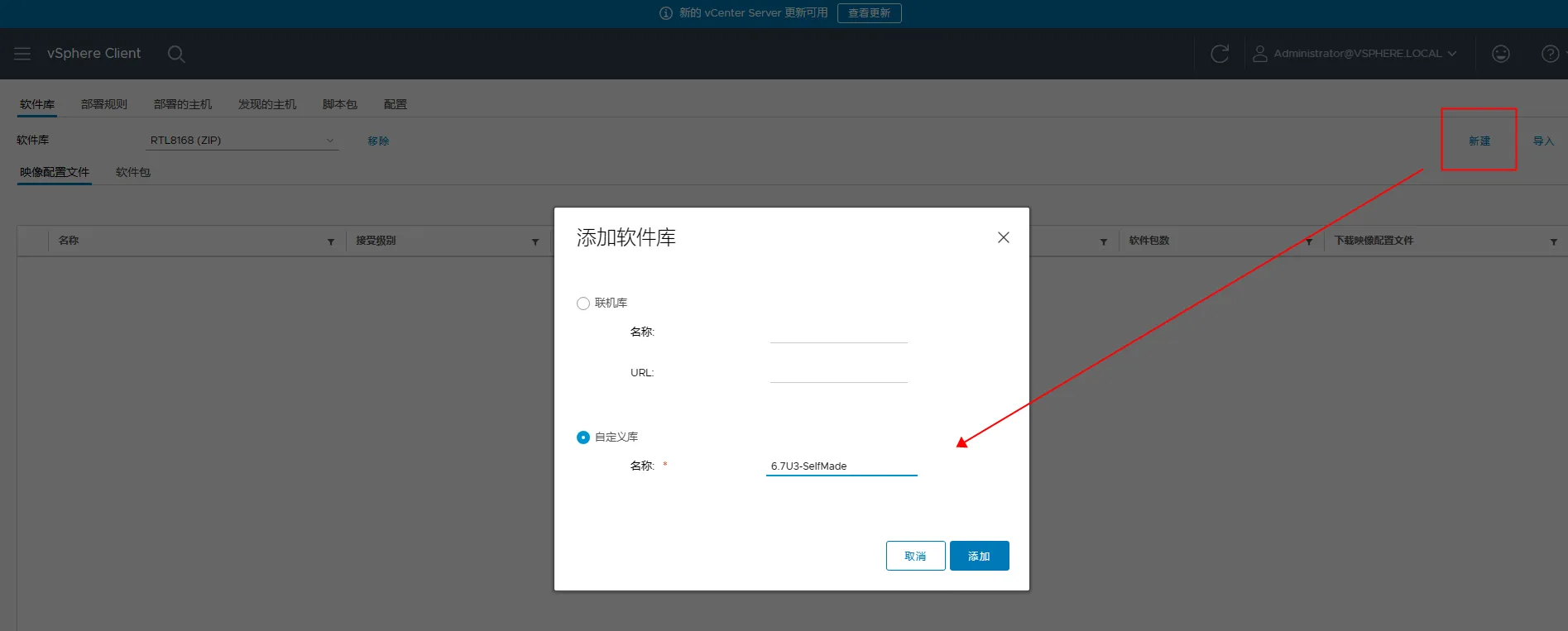Open the help question mark icon
The width and height of the screenshot is (1568, 631).
point(1550,54)
